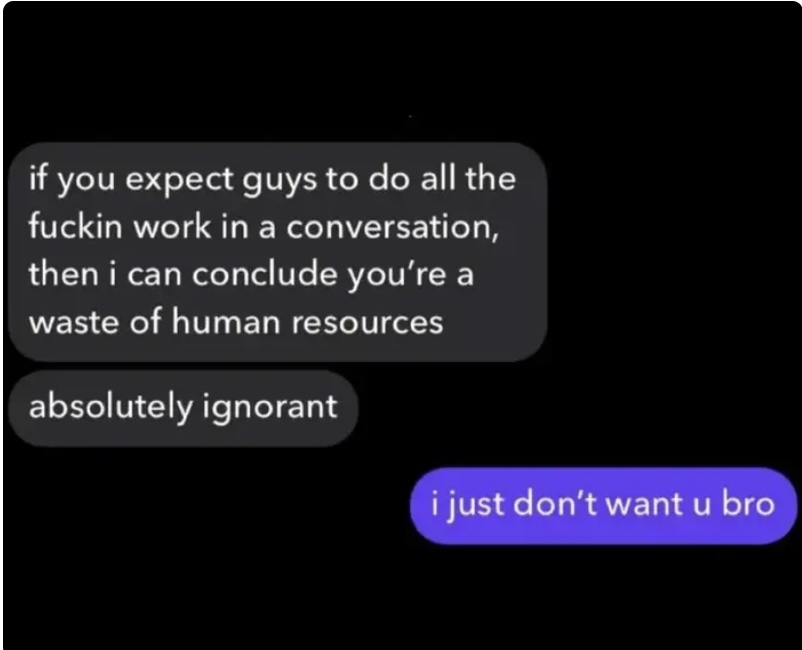Click the word "waste" in the last line
Viewport: 802px width, 650px height.
(73, 324)
